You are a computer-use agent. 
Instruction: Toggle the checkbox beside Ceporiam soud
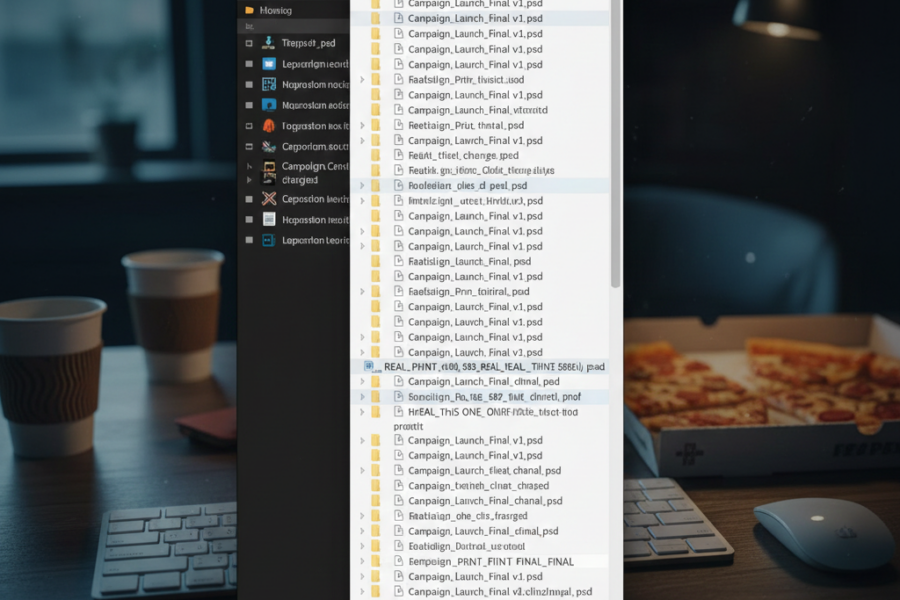249,146
